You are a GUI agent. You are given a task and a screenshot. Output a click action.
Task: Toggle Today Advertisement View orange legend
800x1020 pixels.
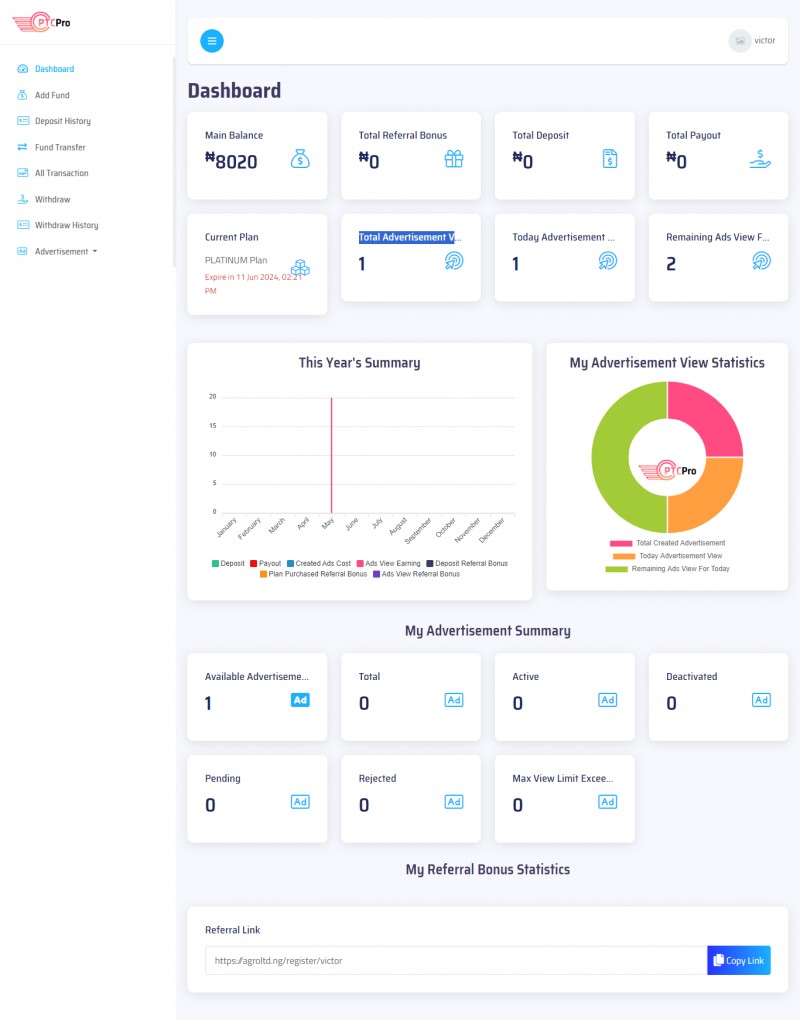[x=667, y=556]
